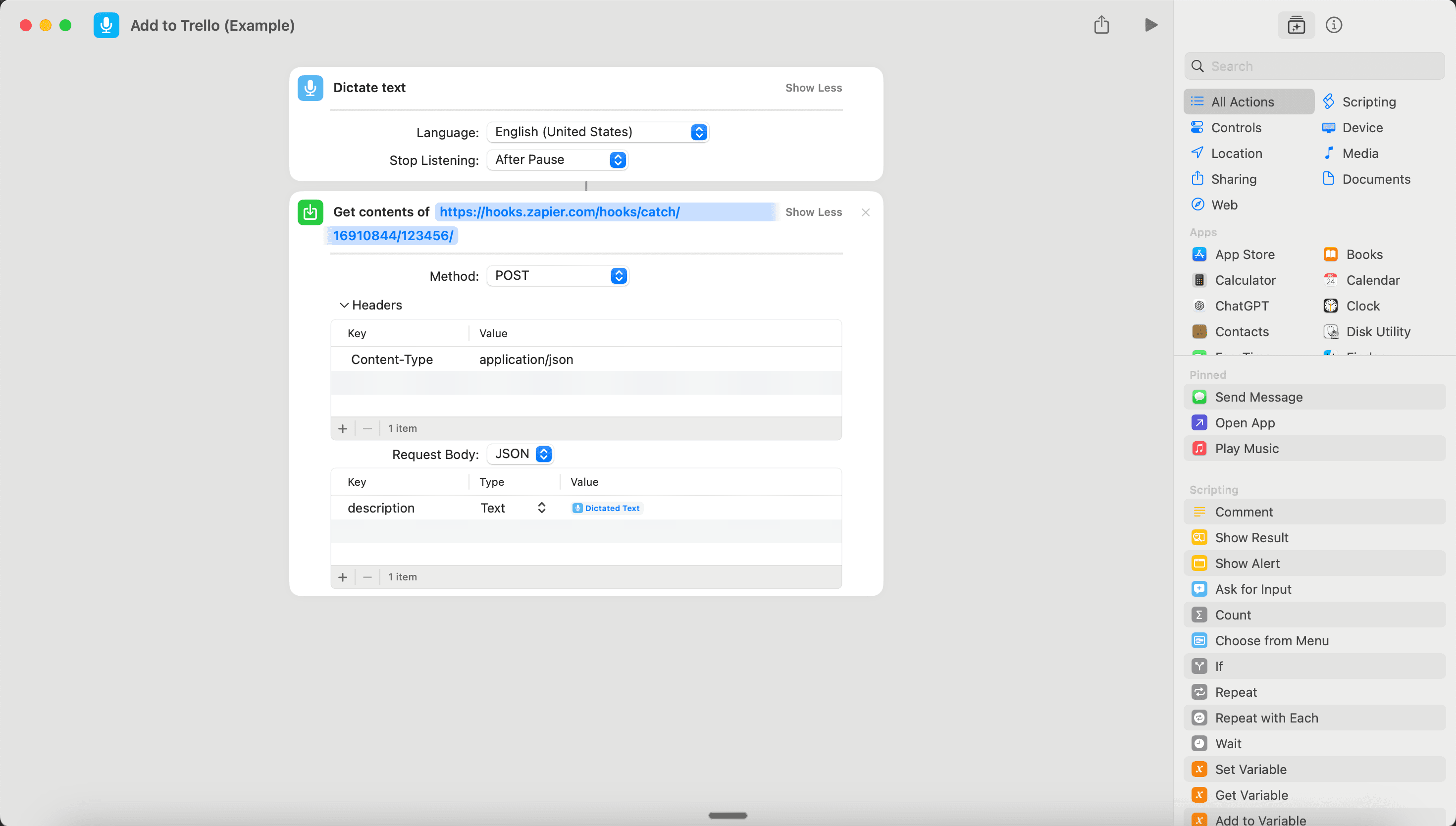This screenshot has width=1456, height=826.
Task: Add the Repeat with Each action
Action: (1314, 718)
